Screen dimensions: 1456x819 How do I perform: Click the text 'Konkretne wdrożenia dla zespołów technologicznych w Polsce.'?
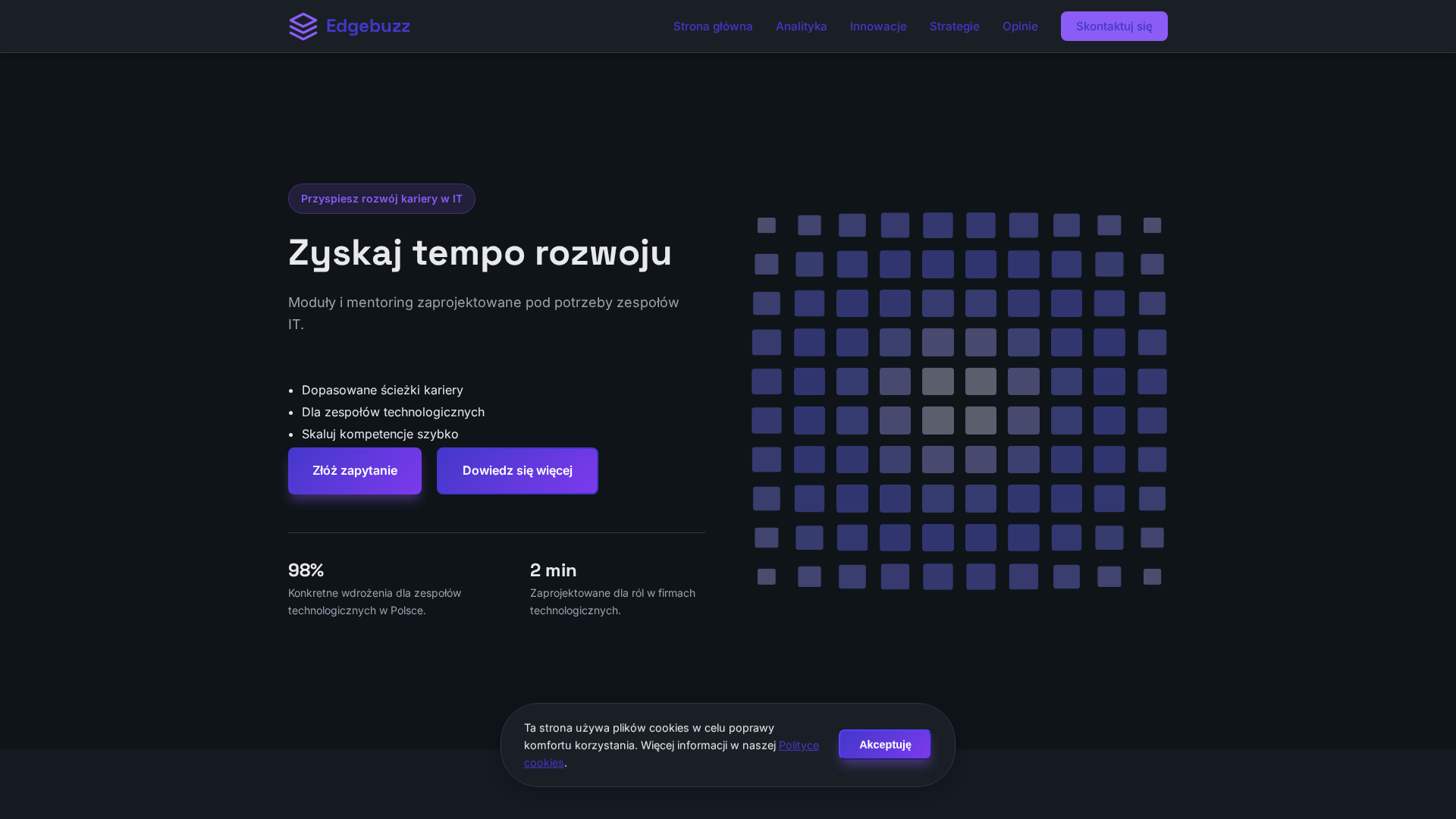click(x=375, y=601)
